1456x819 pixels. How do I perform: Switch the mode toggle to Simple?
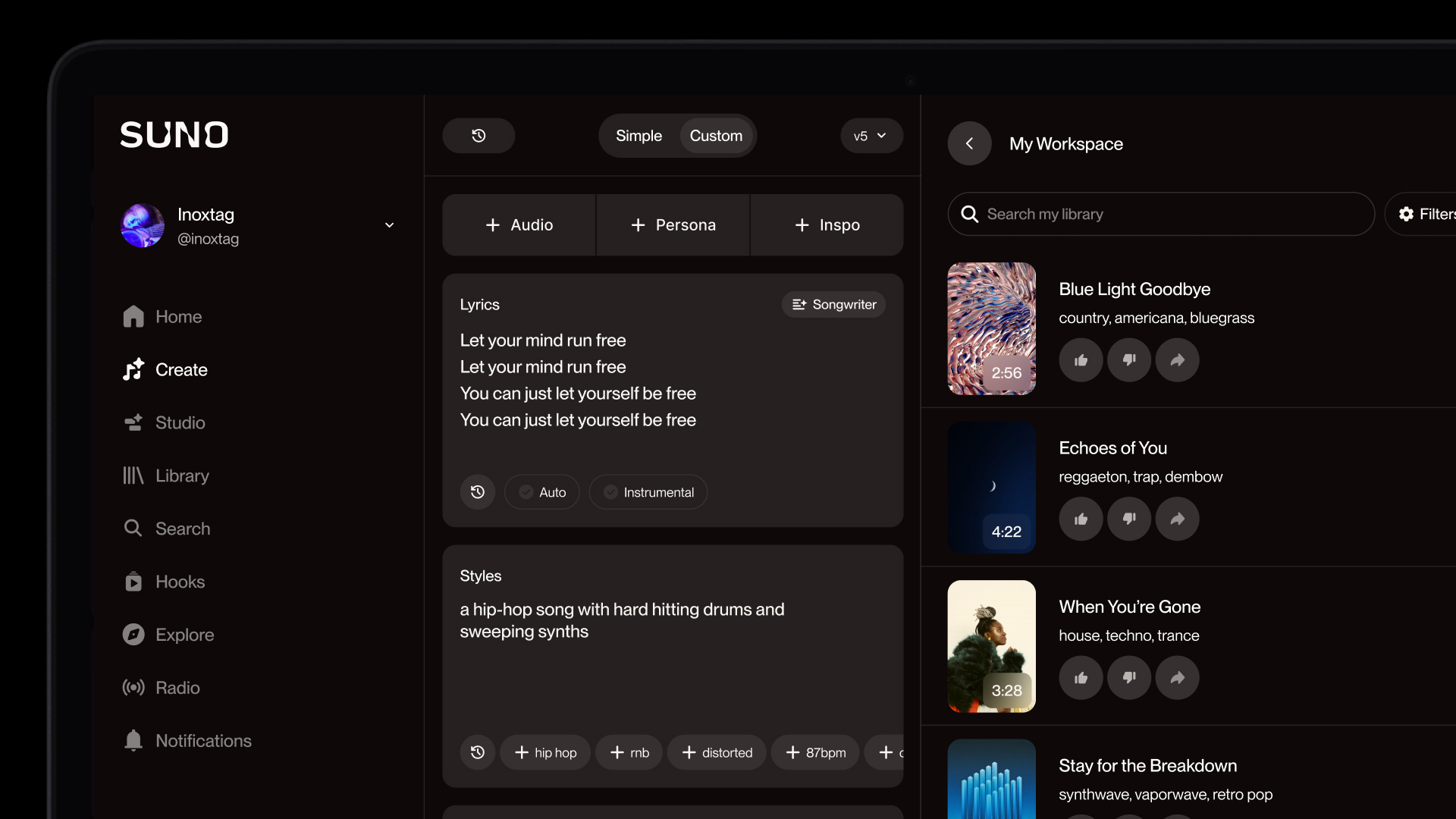point(639,136)
